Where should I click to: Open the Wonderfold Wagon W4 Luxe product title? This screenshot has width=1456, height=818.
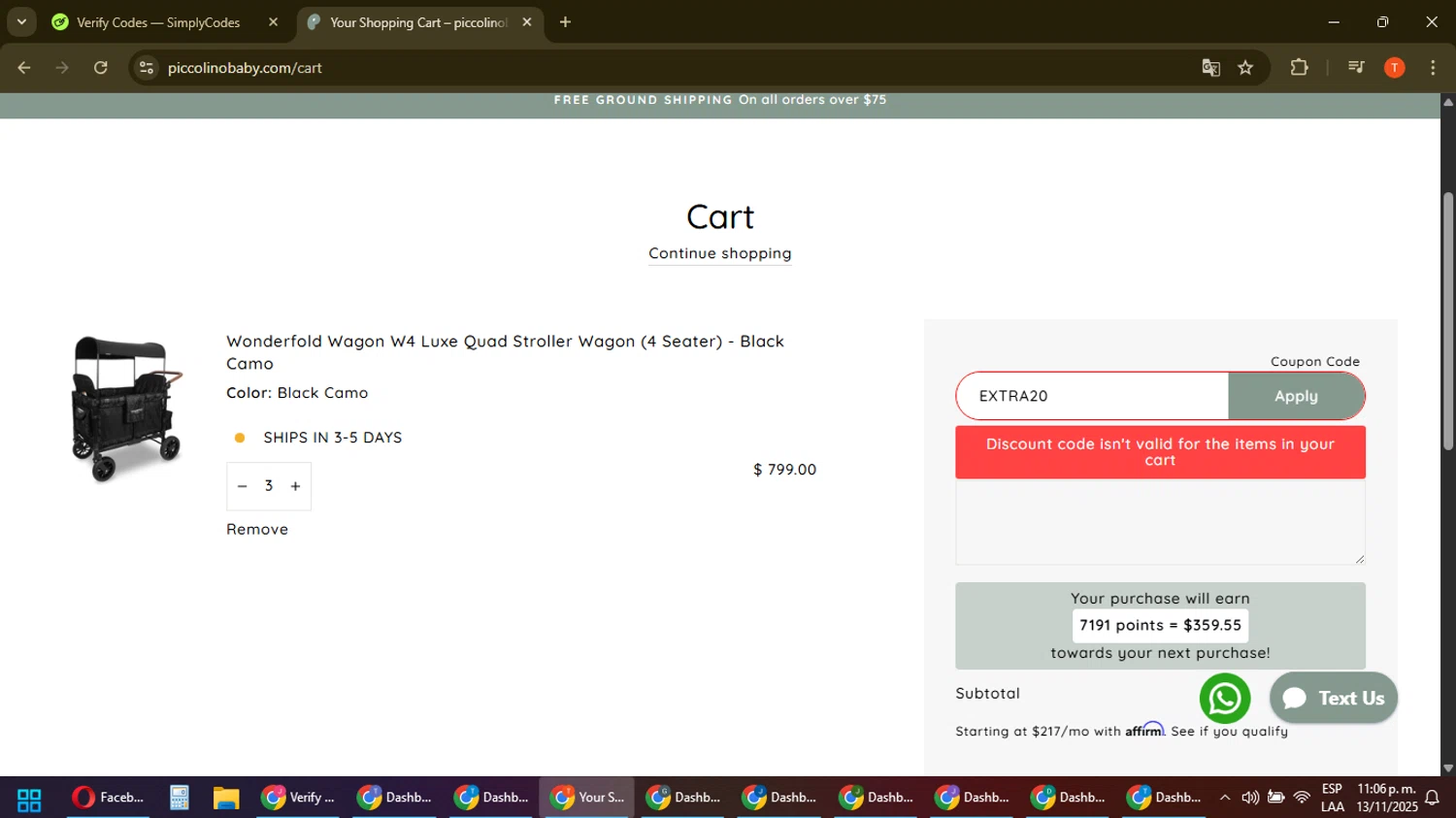point(505,352)
